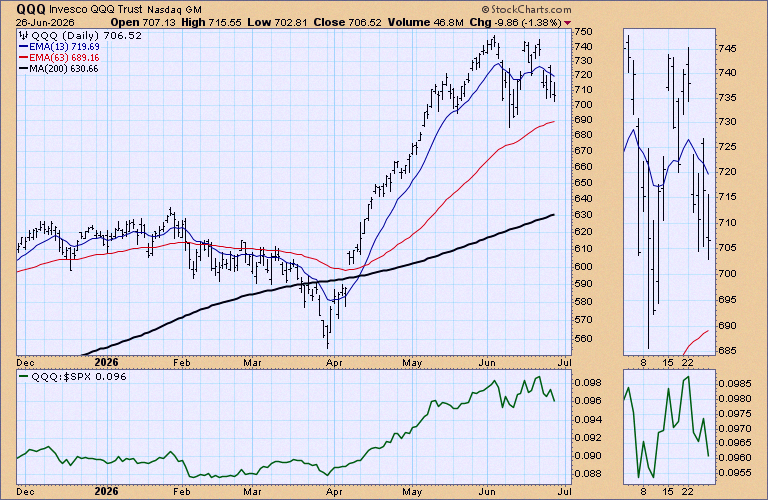Click the Jul label under the ratio panel
Viewport: 768px width, 500px height.
565,492
